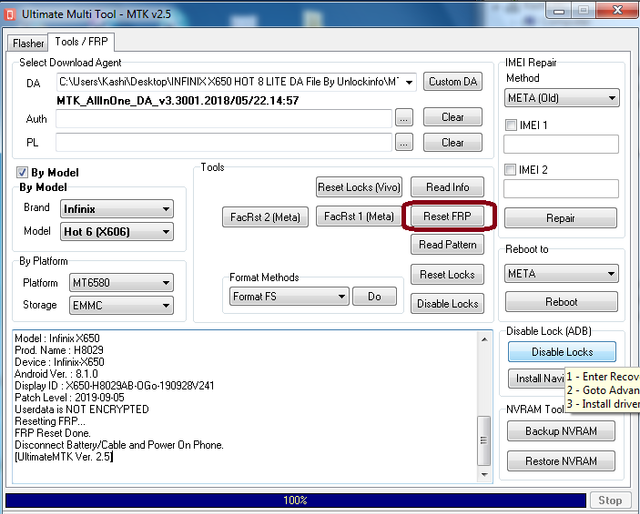Click the MTK_AllInOne_DA version text
The height and width of the screenshot is (514, 640).
178,100
